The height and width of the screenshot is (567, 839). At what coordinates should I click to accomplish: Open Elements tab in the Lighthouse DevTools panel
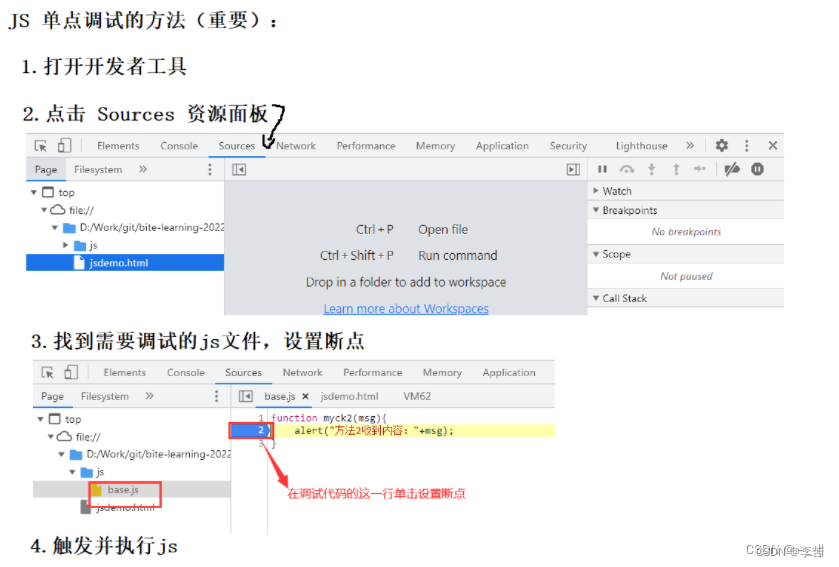pyautogui.click(x=118, y=145)
